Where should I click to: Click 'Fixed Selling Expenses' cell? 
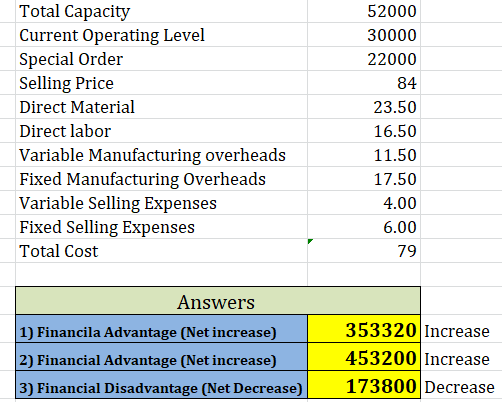[161, 227]
